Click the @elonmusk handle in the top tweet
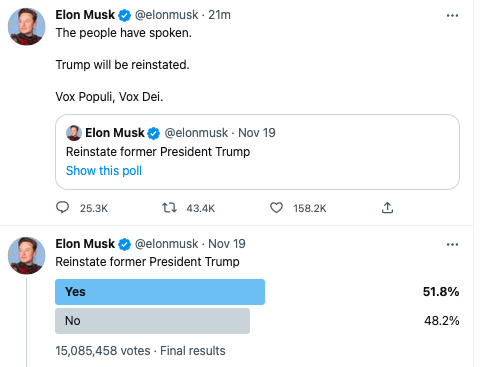The height and width of the screenshot is (367, 481). point(166,15)
